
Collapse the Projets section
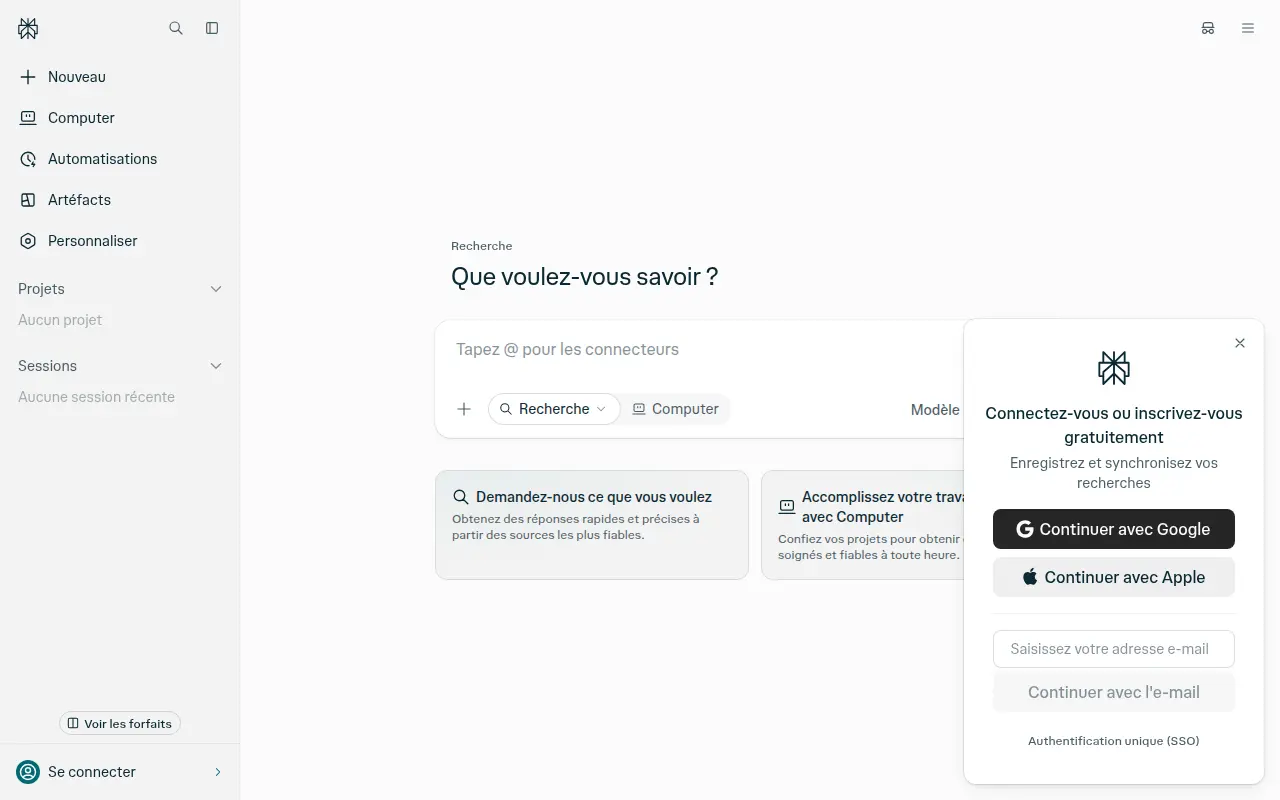click(x=216, y=289)
